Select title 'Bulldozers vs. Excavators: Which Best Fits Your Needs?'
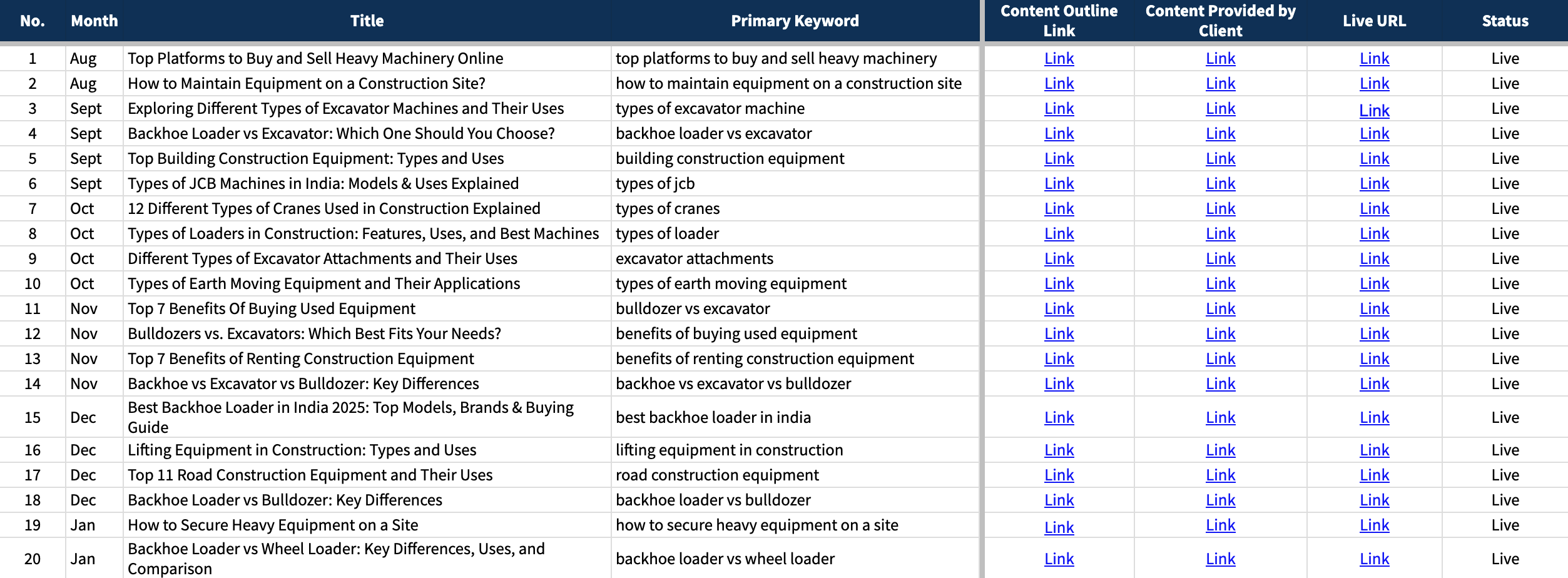This screenshot has width=1568, height=578. [367, 333]
